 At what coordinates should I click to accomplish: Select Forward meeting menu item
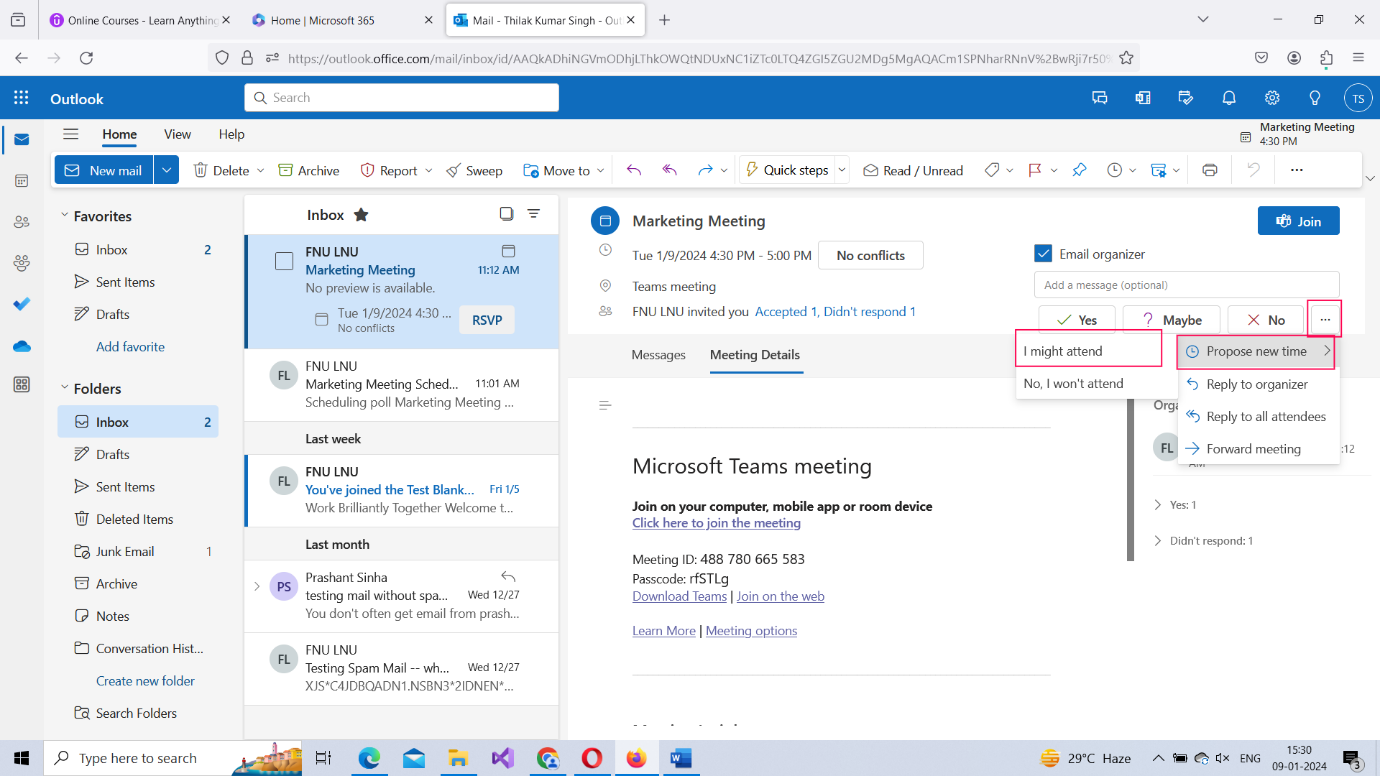[x=1258, y=449]
